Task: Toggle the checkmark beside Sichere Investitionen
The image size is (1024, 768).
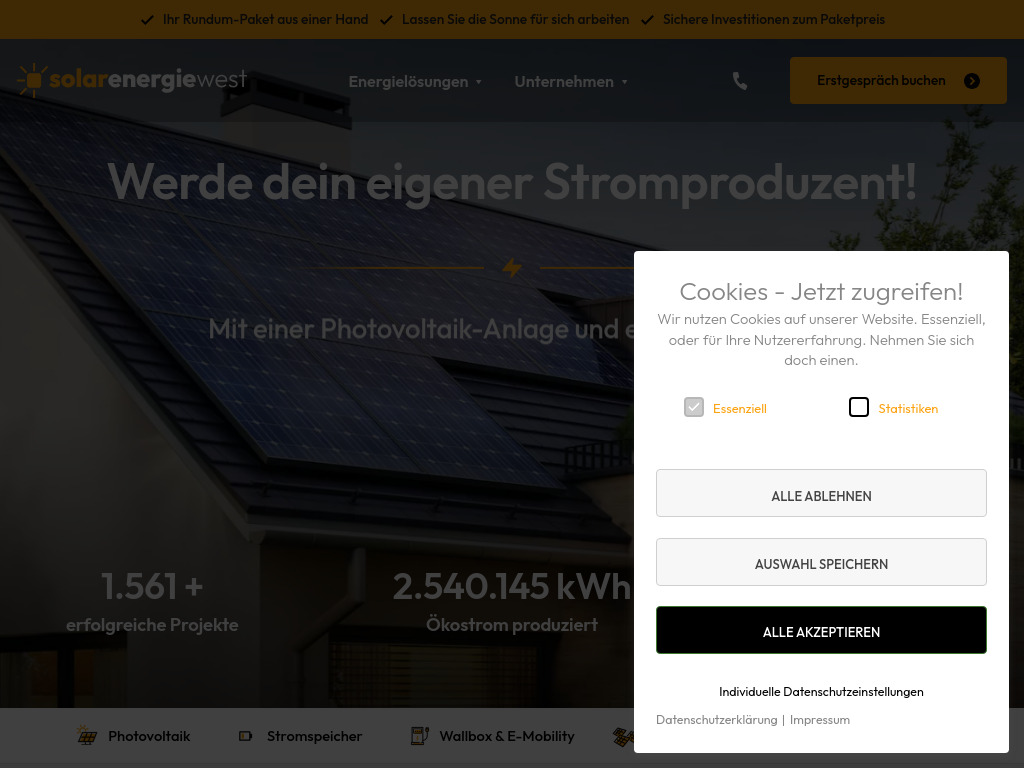Action: pyautogui.click(x=647, y=19)
